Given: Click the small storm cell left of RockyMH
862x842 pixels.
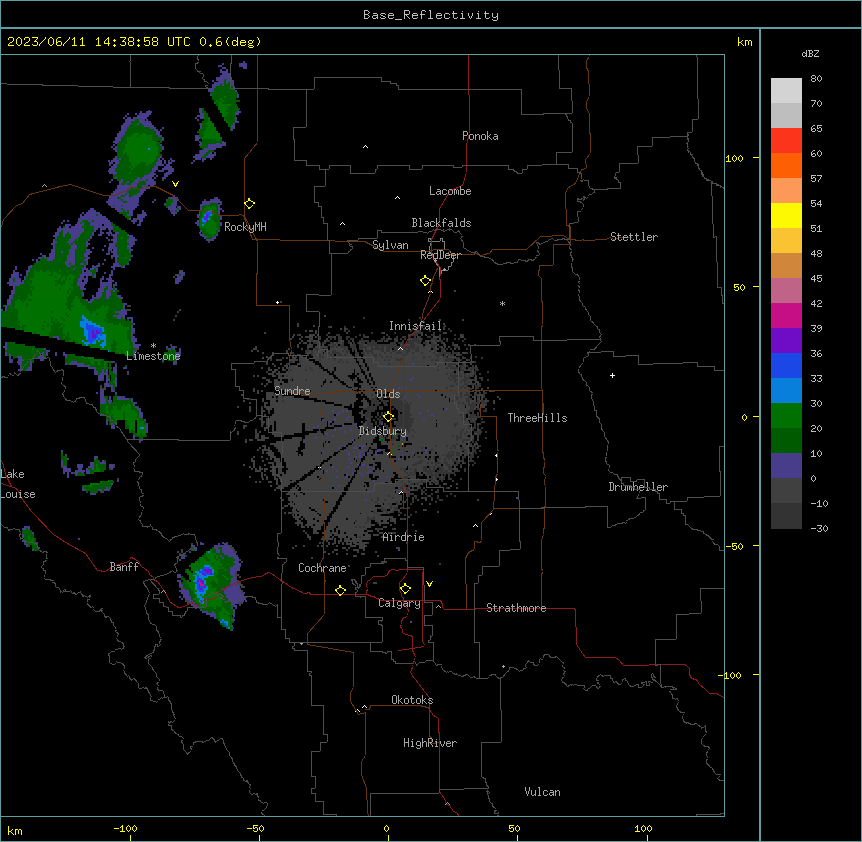Looking at the screenshot, I should click(x=209, y=219).
